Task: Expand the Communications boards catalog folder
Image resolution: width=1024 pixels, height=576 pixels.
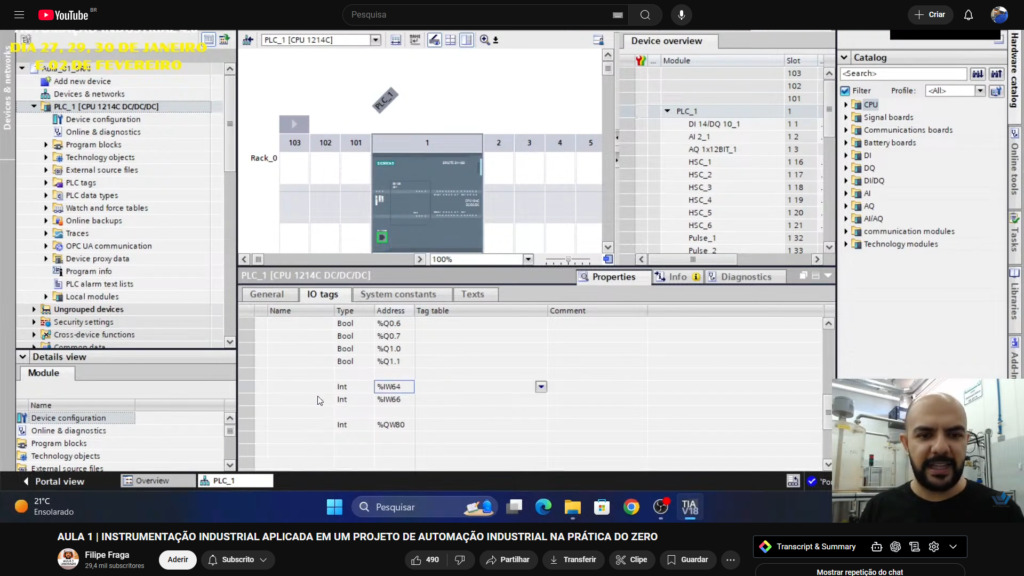Action: point(846,130)
